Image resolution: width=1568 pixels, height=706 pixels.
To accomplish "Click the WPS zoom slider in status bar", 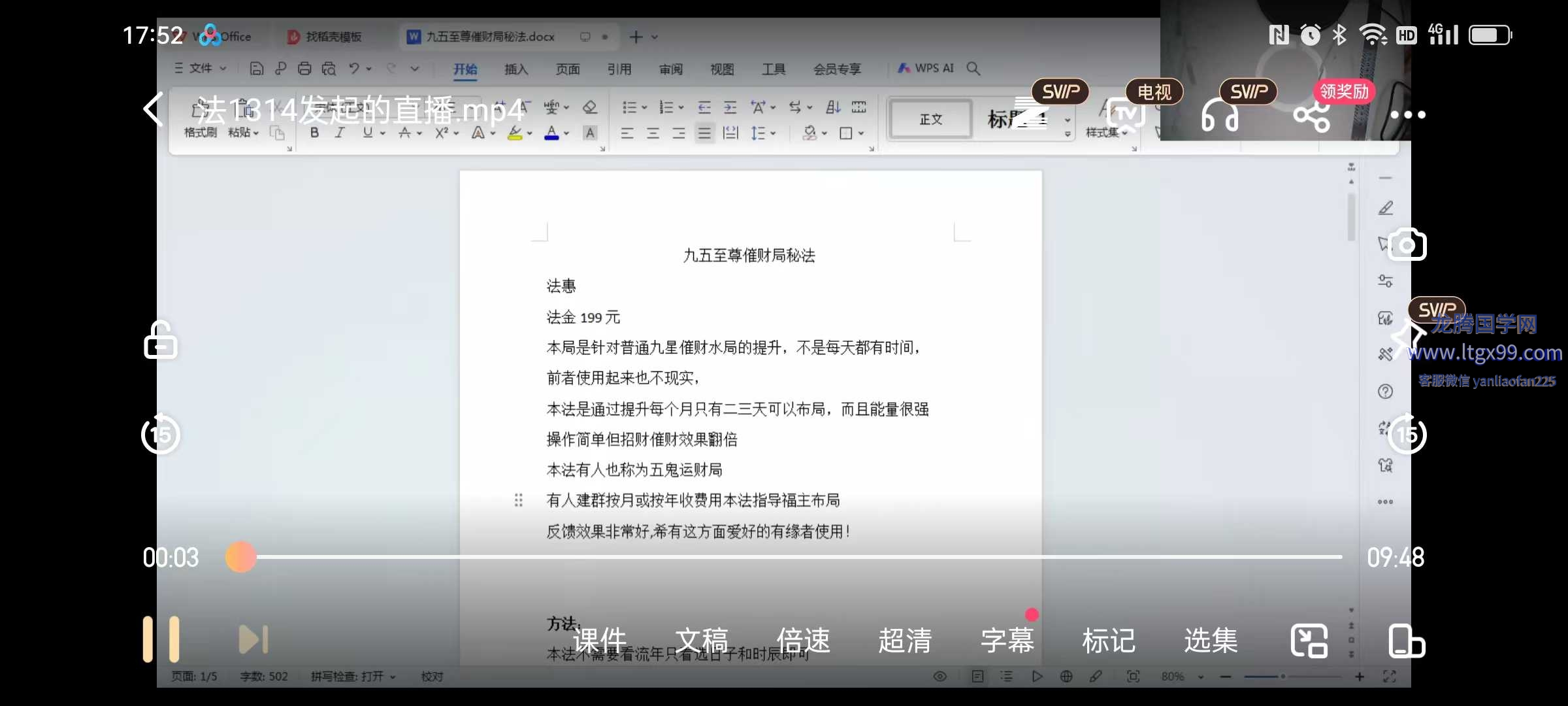I will 1292,677.
